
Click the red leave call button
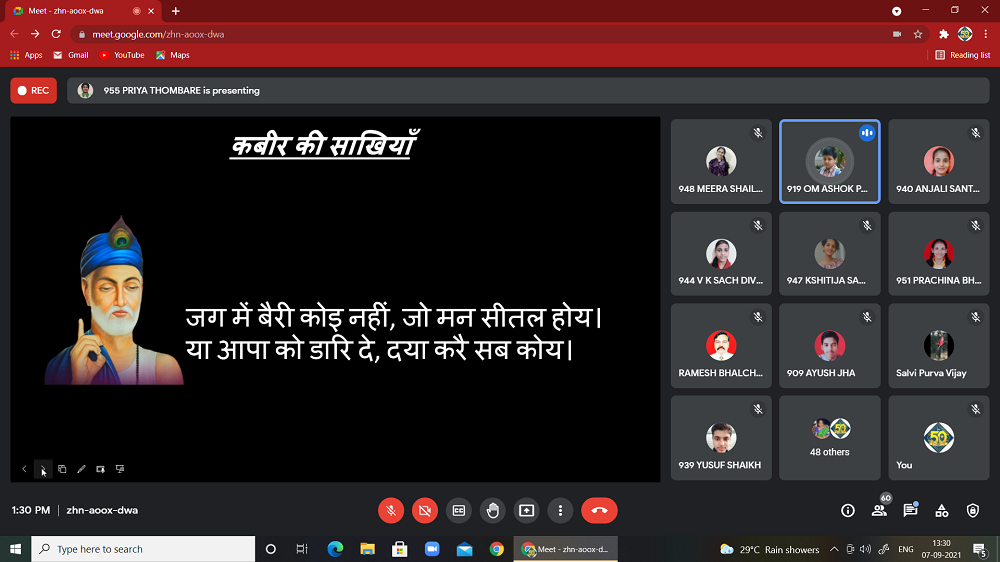tap(599, 510)
